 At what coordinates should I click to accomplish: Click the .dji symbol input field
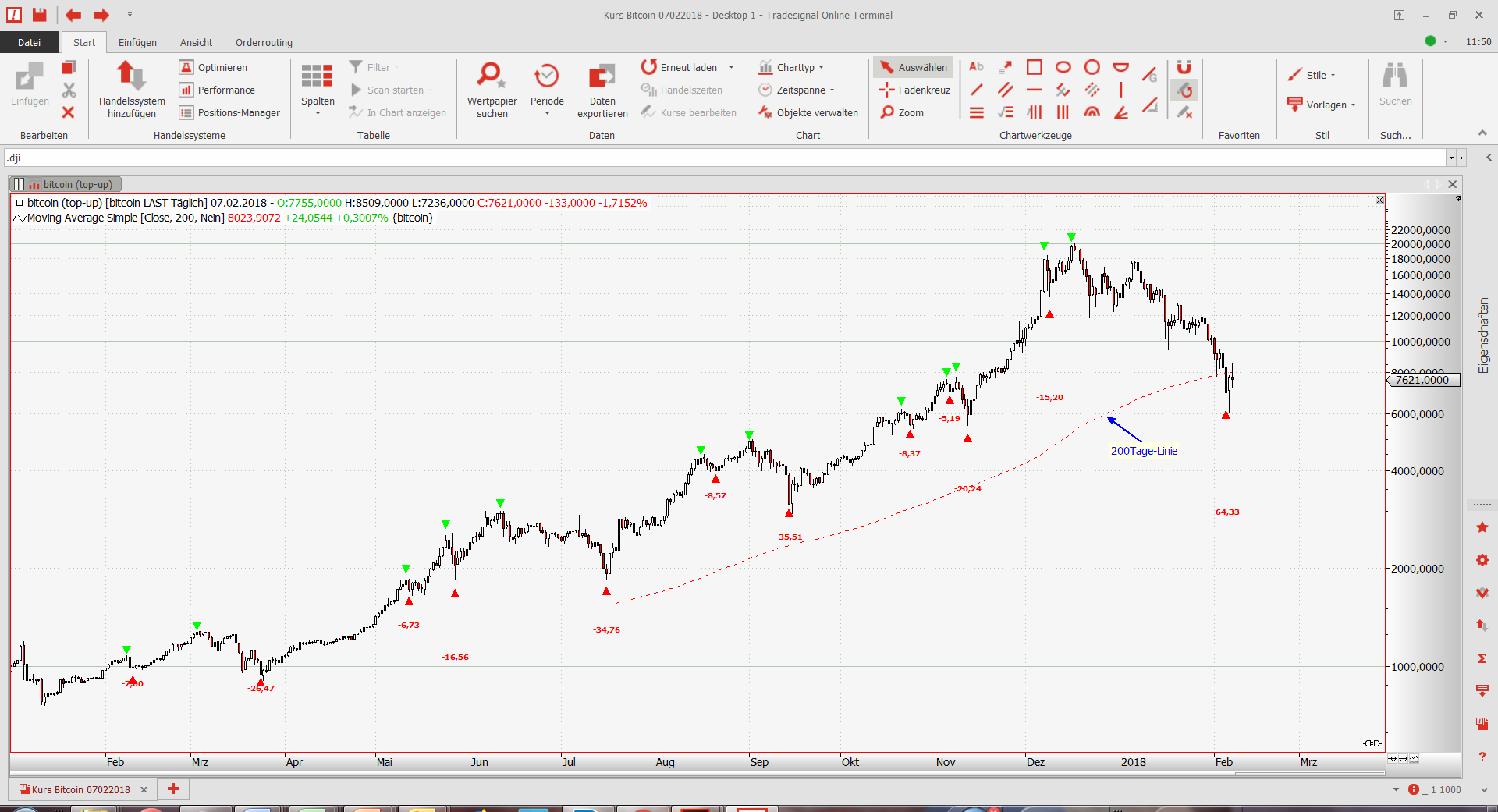[x=724, y=158]
